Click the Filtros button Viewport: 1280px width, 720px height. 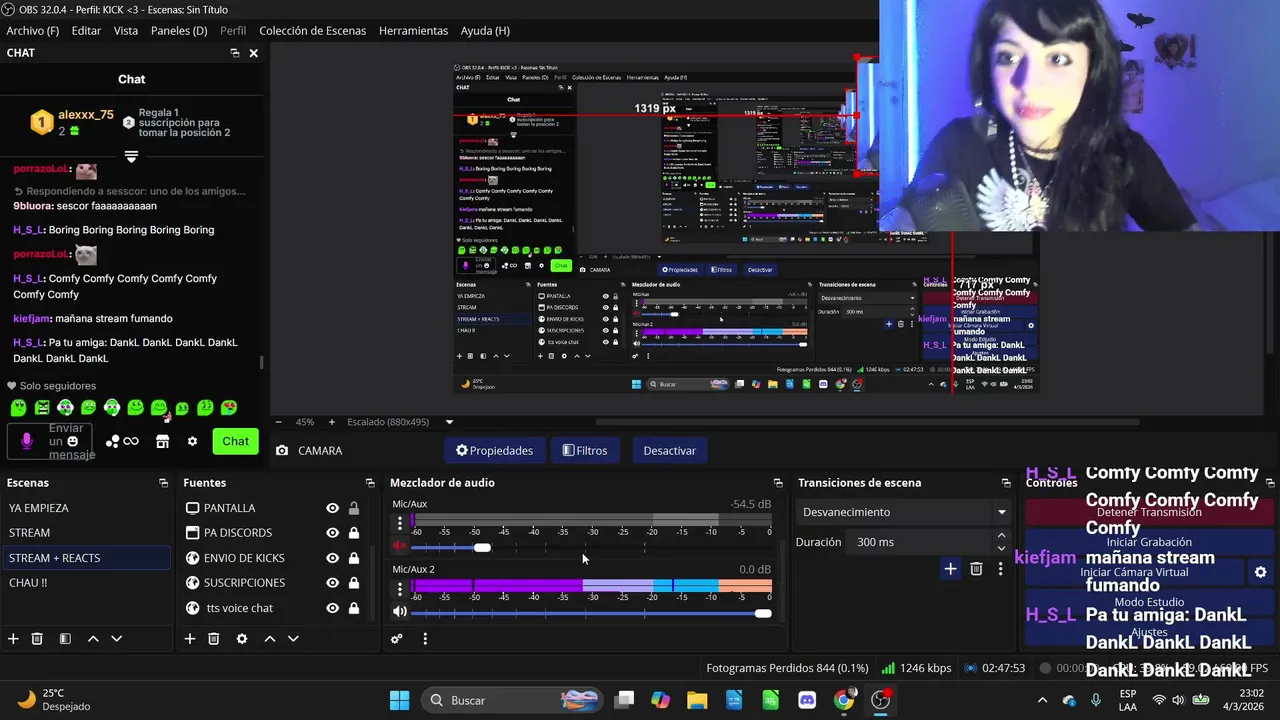point(585,451)
